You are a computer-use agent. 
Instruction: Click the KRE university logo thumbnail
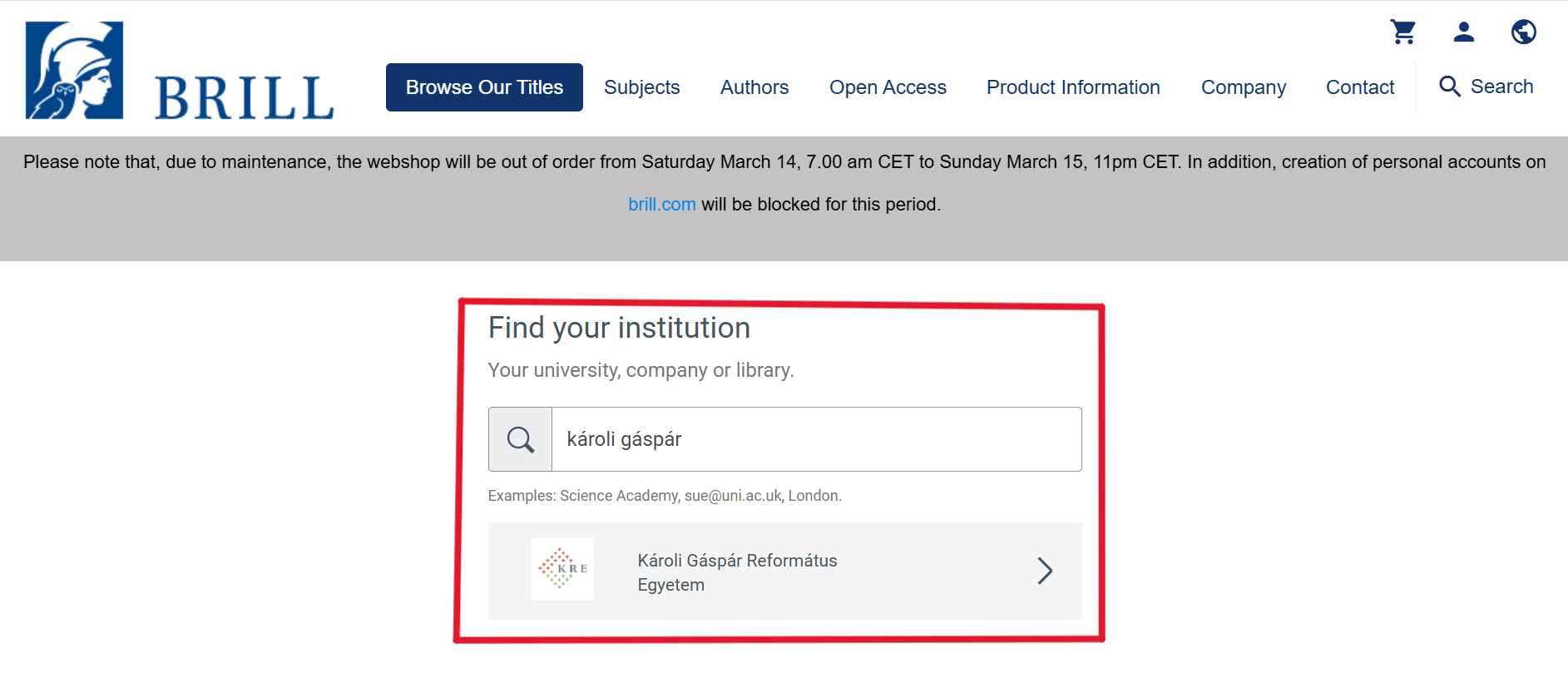tap(562, 569)
